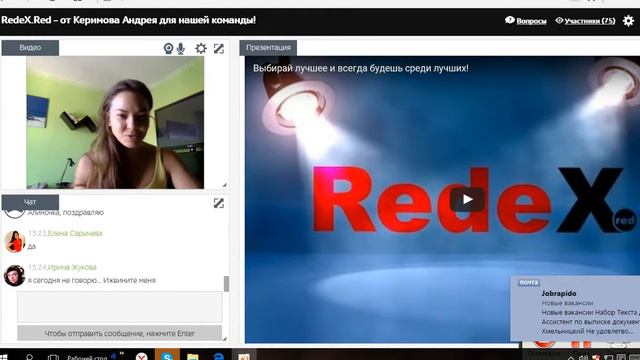Click the chat message input field

tap(120, 307)
